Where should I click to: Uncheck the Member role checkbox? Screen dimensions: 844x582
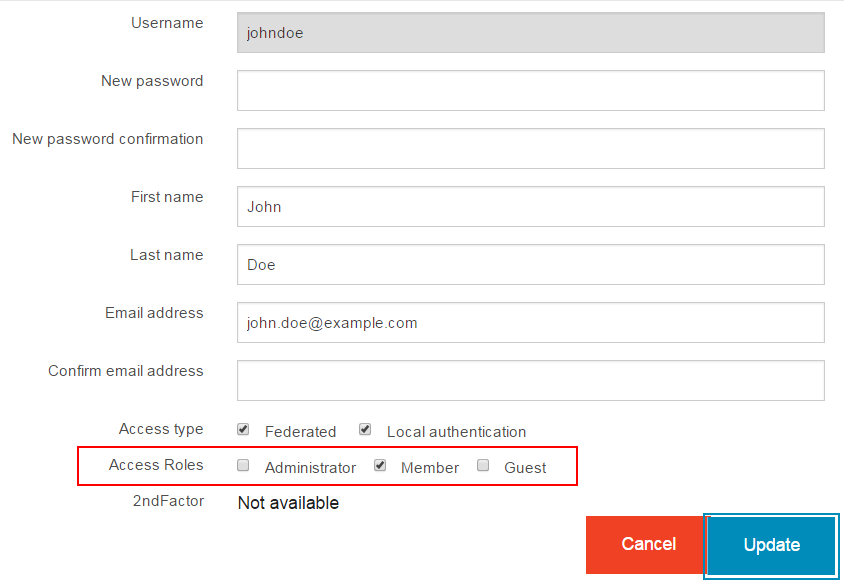(x=380, y=465)
